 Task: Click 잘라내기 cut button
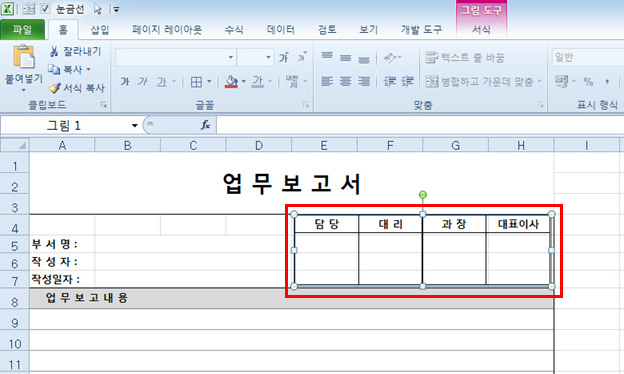tap(76, 51)
